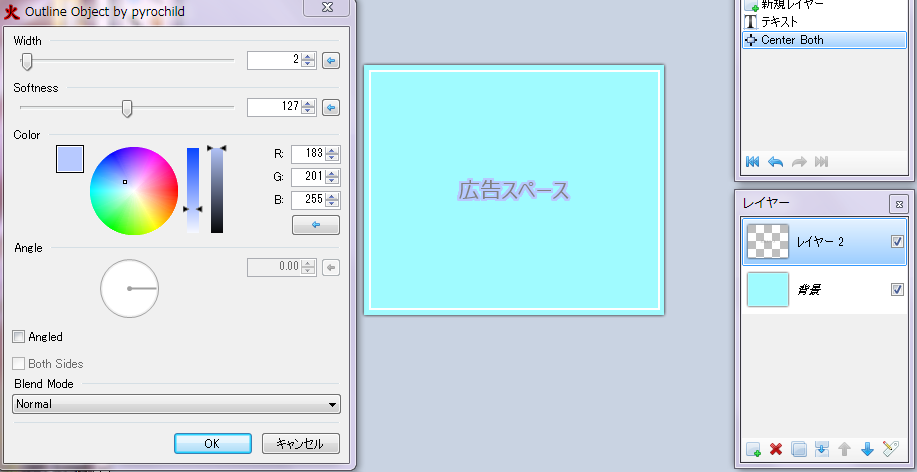Open layer properties

click(x=890, y=449)
